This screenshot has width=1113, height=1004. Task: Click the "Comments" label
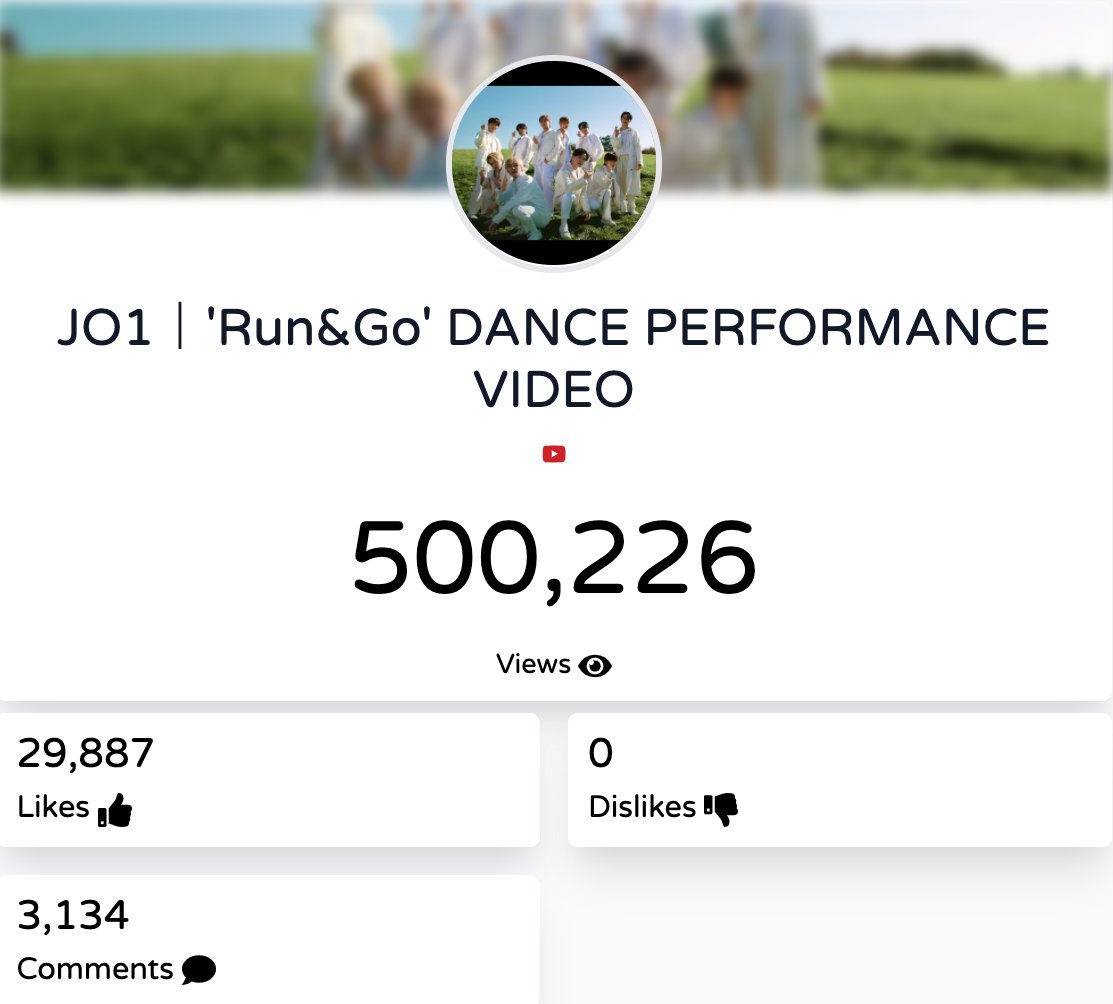coord(95,969)
